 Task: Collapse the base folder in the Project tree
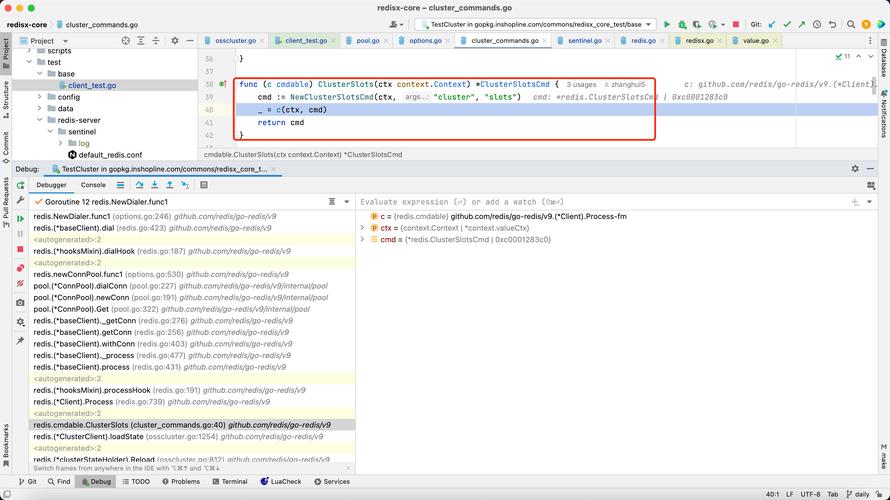tap(40, 74)
